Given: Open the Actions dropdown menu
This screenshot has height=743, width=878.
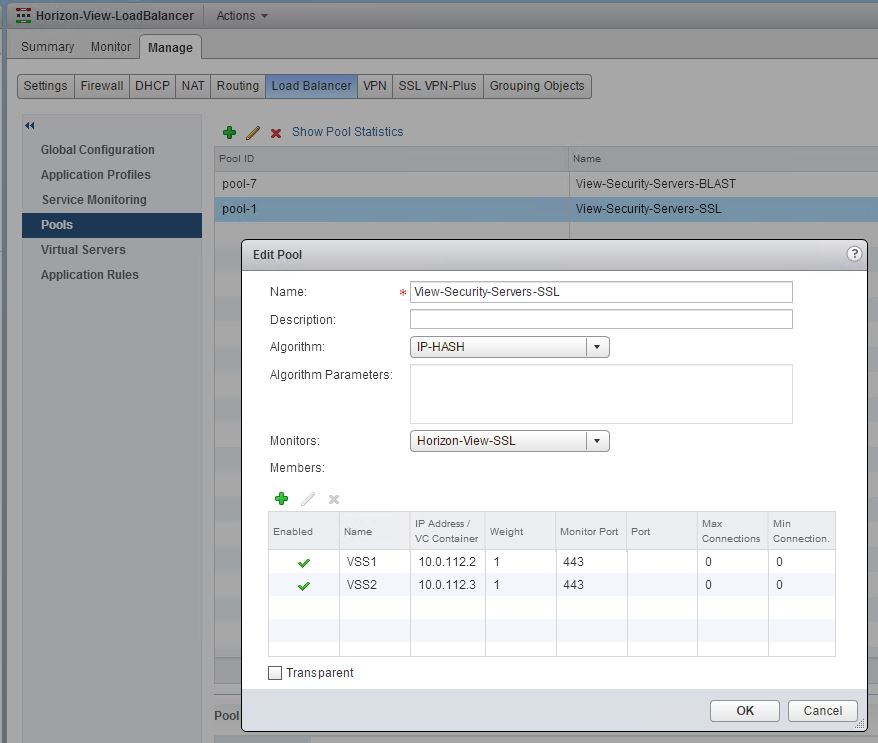Looking at the screenshot, I should [x=242, y=16].
